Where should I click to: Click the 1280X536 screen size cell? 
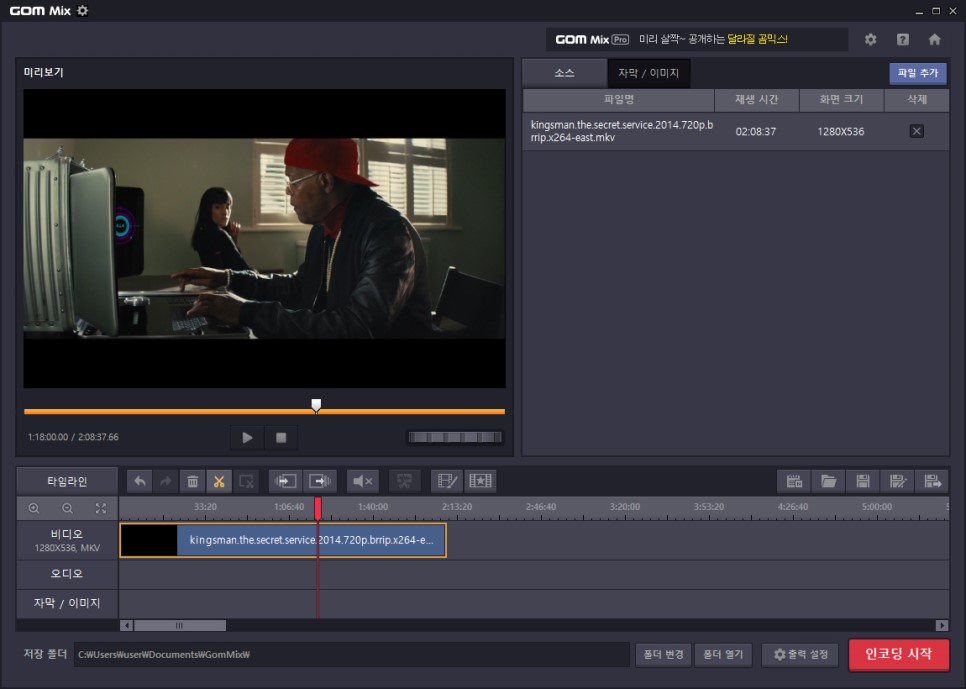840,131
